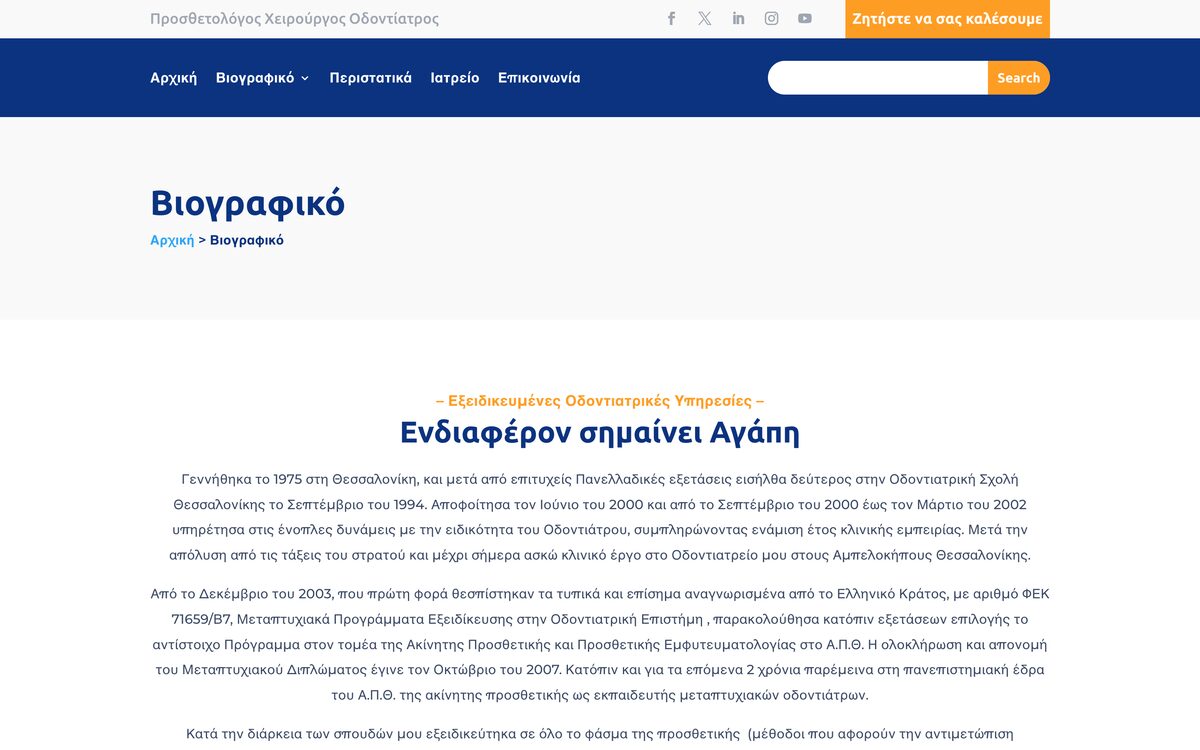The image size is (1200, 750).
Task: Go to Αρχική in the navigation menu
Action: (x=174, y=78)
